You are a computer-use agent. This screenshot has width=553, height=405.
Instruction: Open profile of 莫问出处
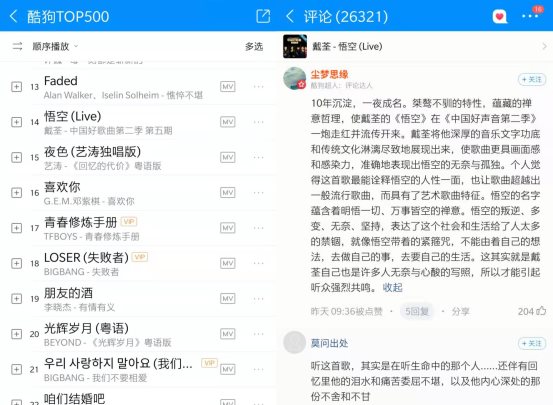329,343
